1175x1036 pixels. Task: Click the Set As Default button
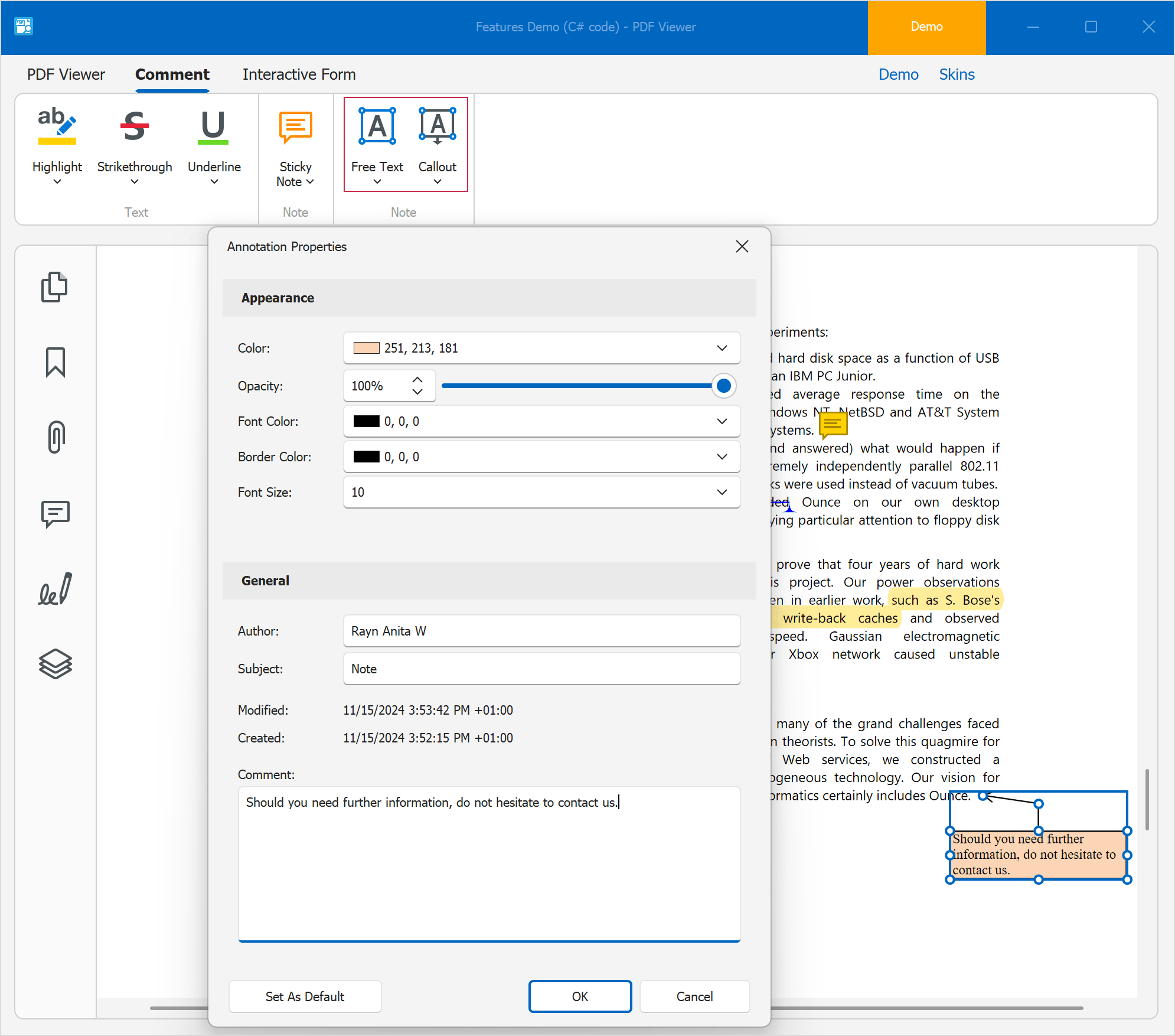(x=305, y=996)
